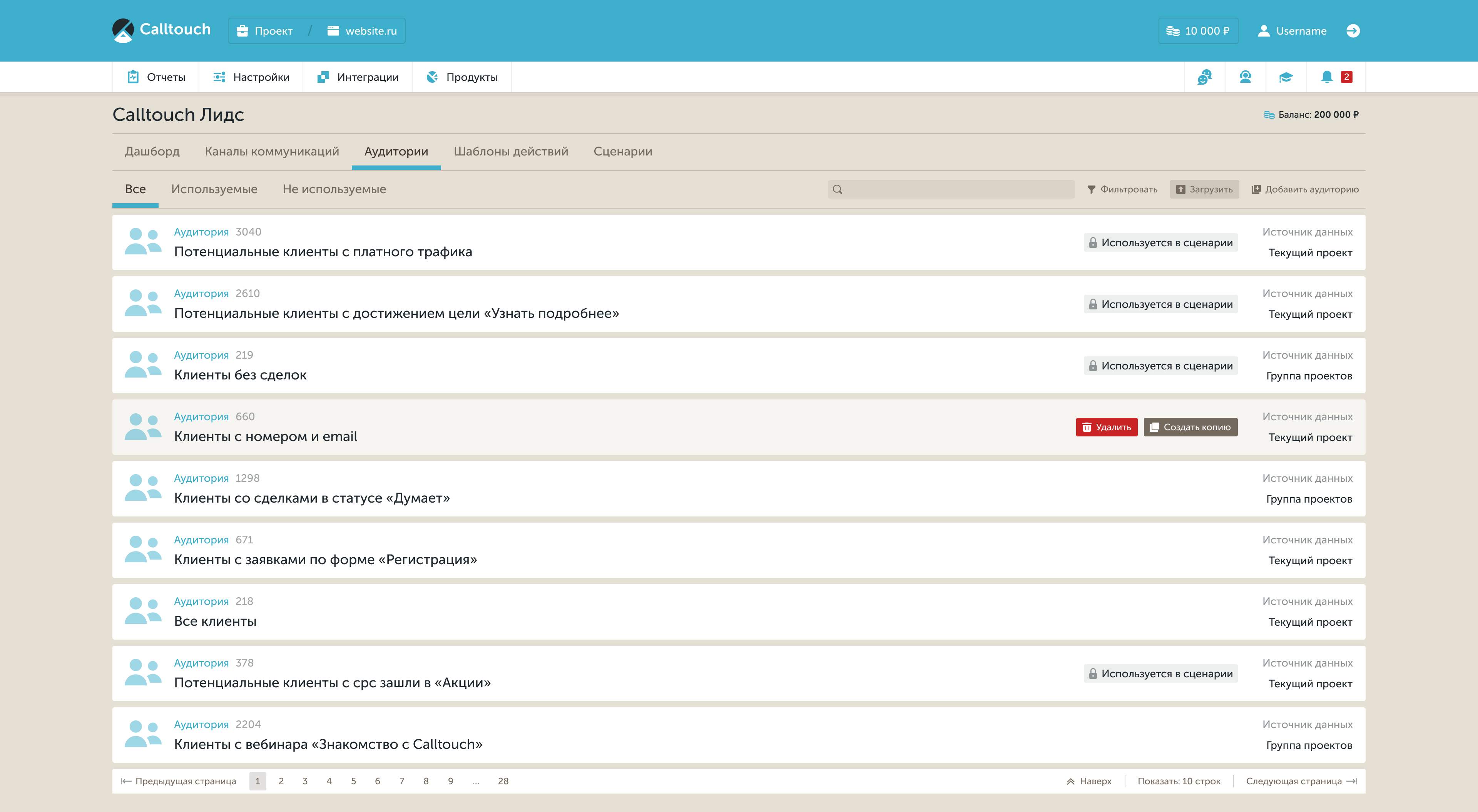Viewport: 1478px width, 812px height.
Task: Open audience Клиенты без сделок
Action: [241, 375]
